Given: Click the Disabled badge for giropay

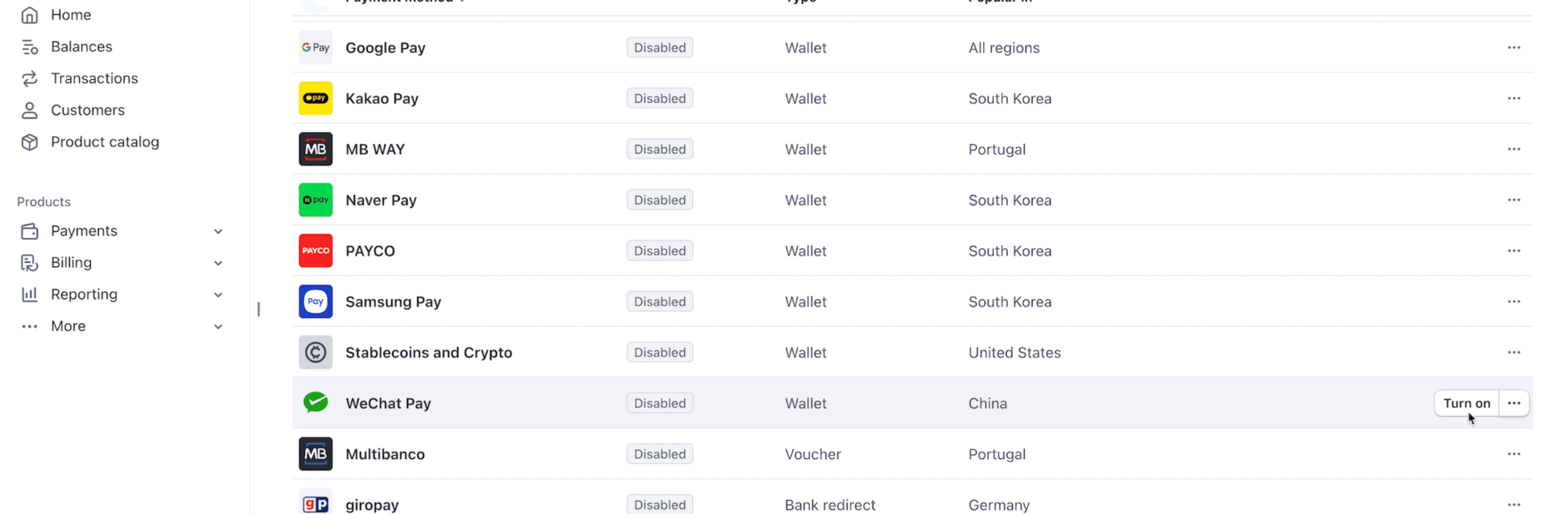Looking at the screenshot, I should tap(659, 504).
